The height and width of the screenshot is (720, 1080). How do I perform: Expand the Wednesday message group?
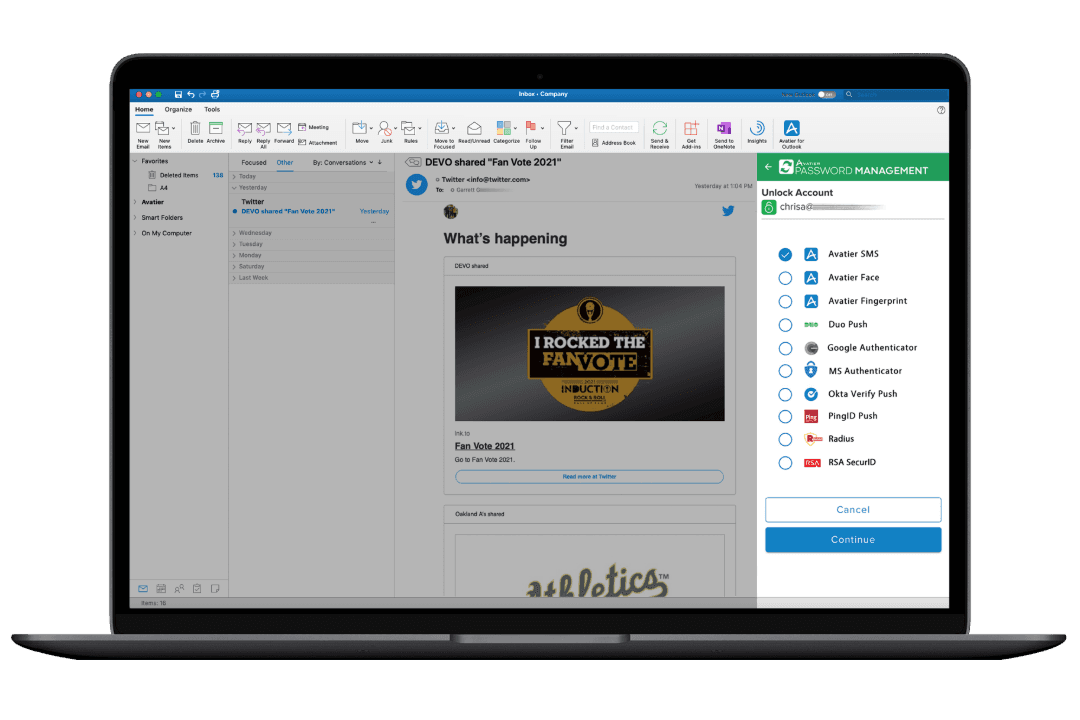[234, 233]
